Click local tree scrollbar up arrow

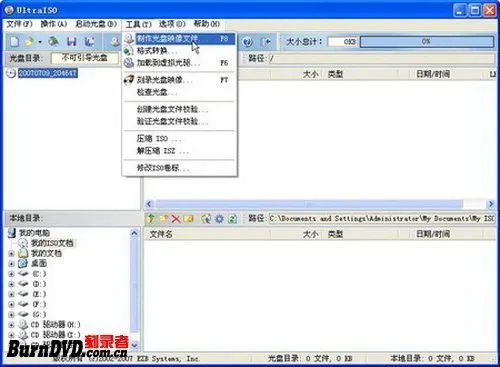[134, 233]
